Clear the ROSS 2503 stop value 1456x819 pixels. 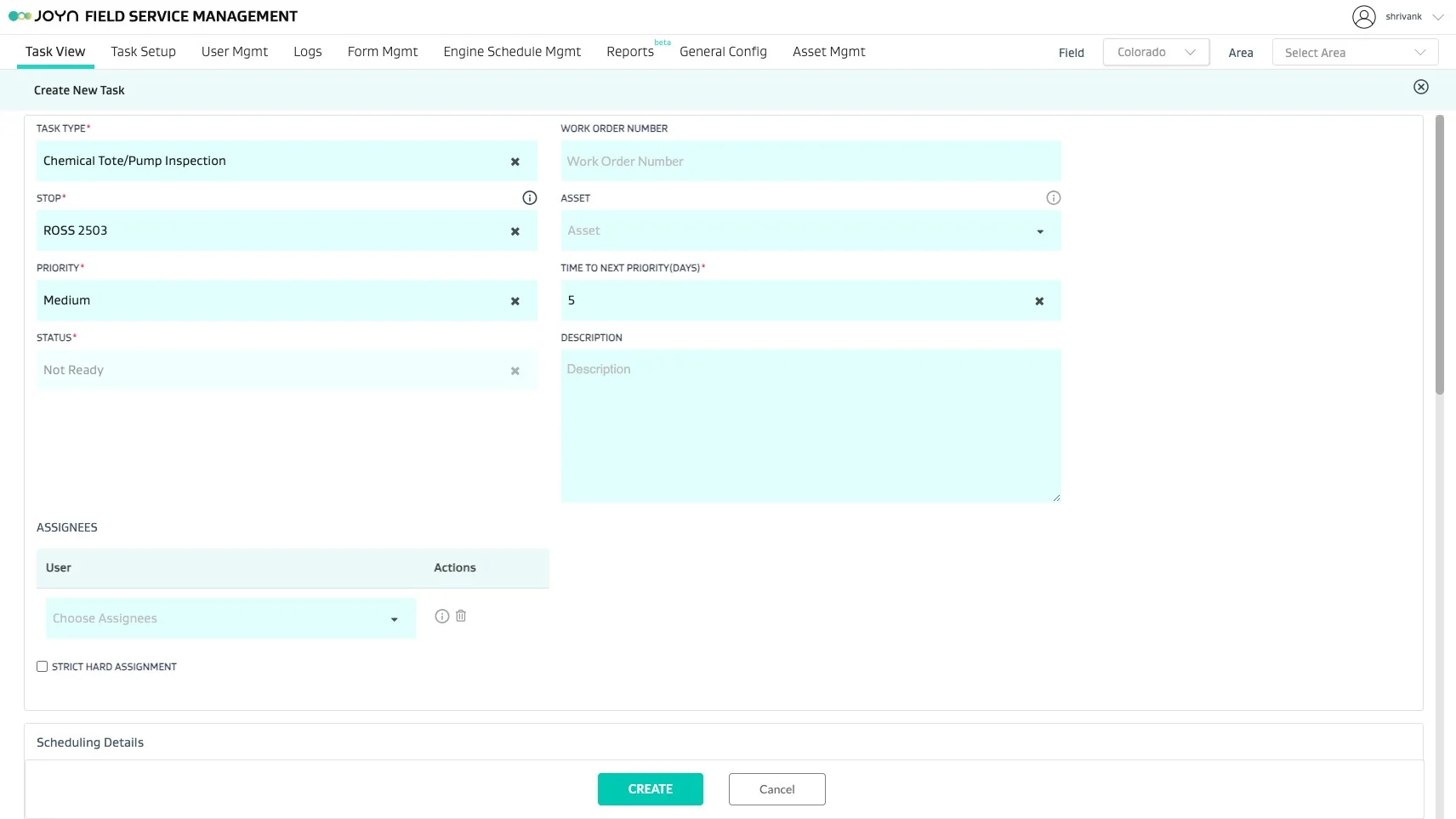click(x=515, y=231)
